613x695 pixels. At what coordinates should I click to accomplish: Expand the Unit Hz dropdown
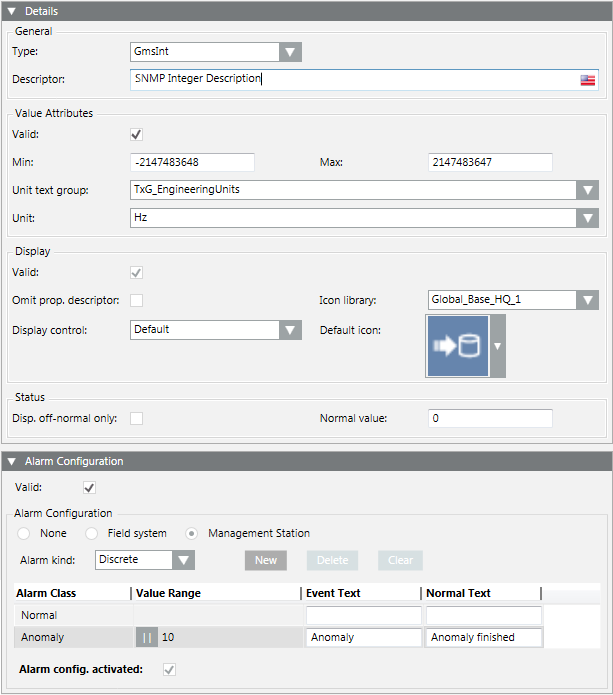(587, 217)
